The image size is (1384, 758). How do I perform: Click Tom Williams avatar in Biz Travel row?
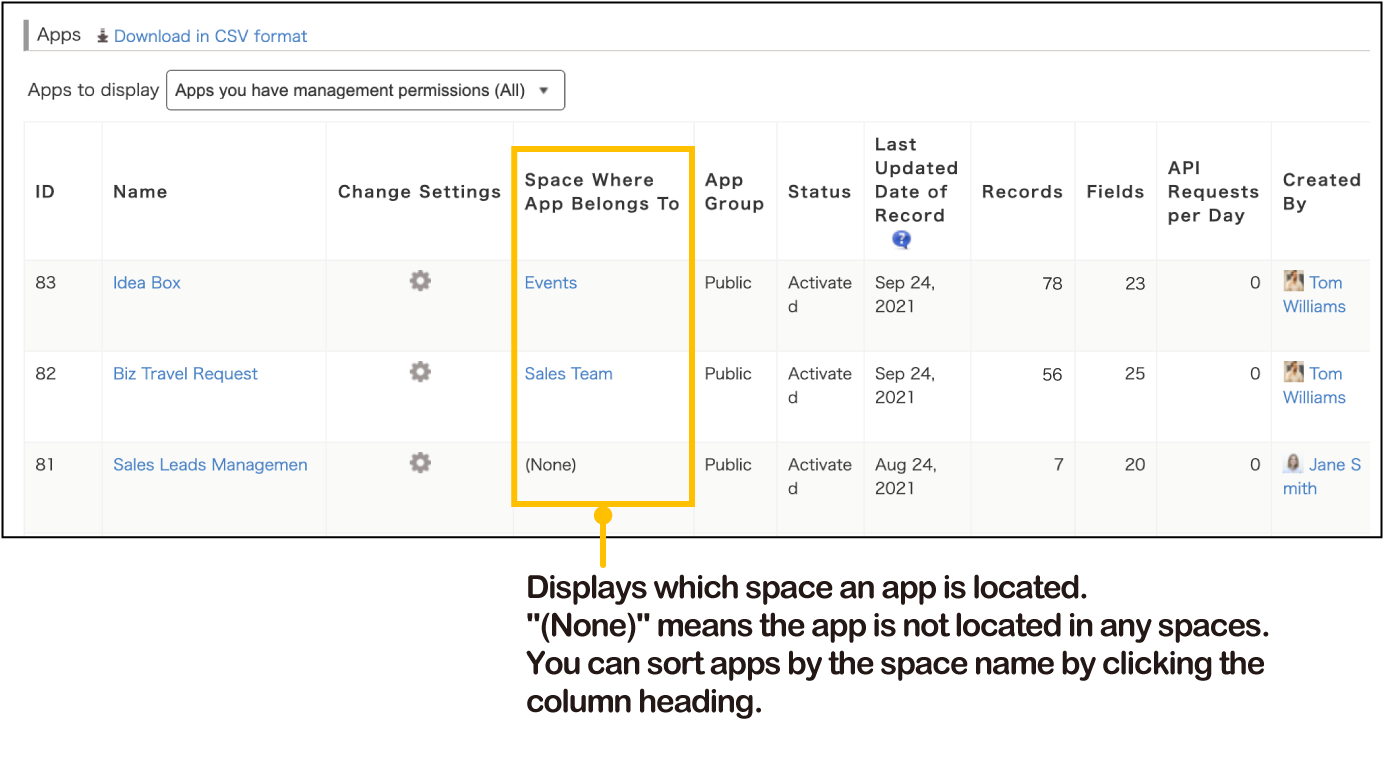pos(1293,373)
